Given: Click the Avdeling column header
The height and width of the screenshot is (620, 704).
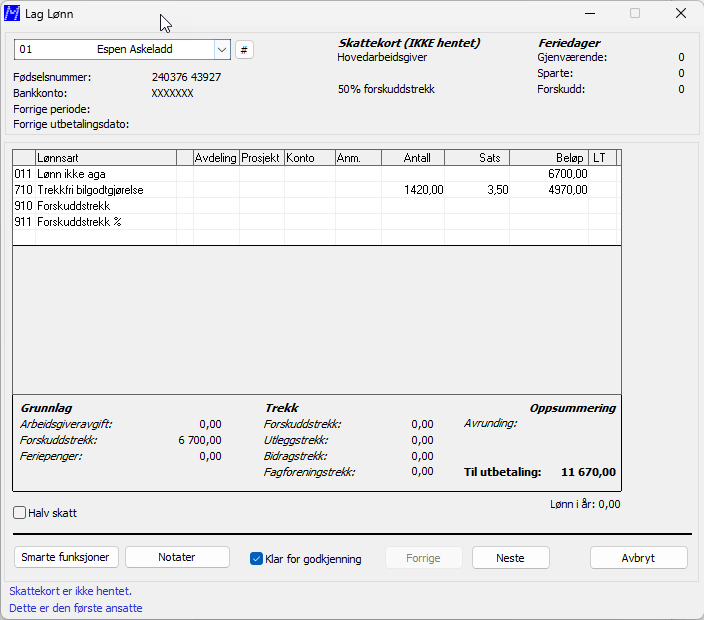Looking at the screenshot, I should [x=216, y=158].
